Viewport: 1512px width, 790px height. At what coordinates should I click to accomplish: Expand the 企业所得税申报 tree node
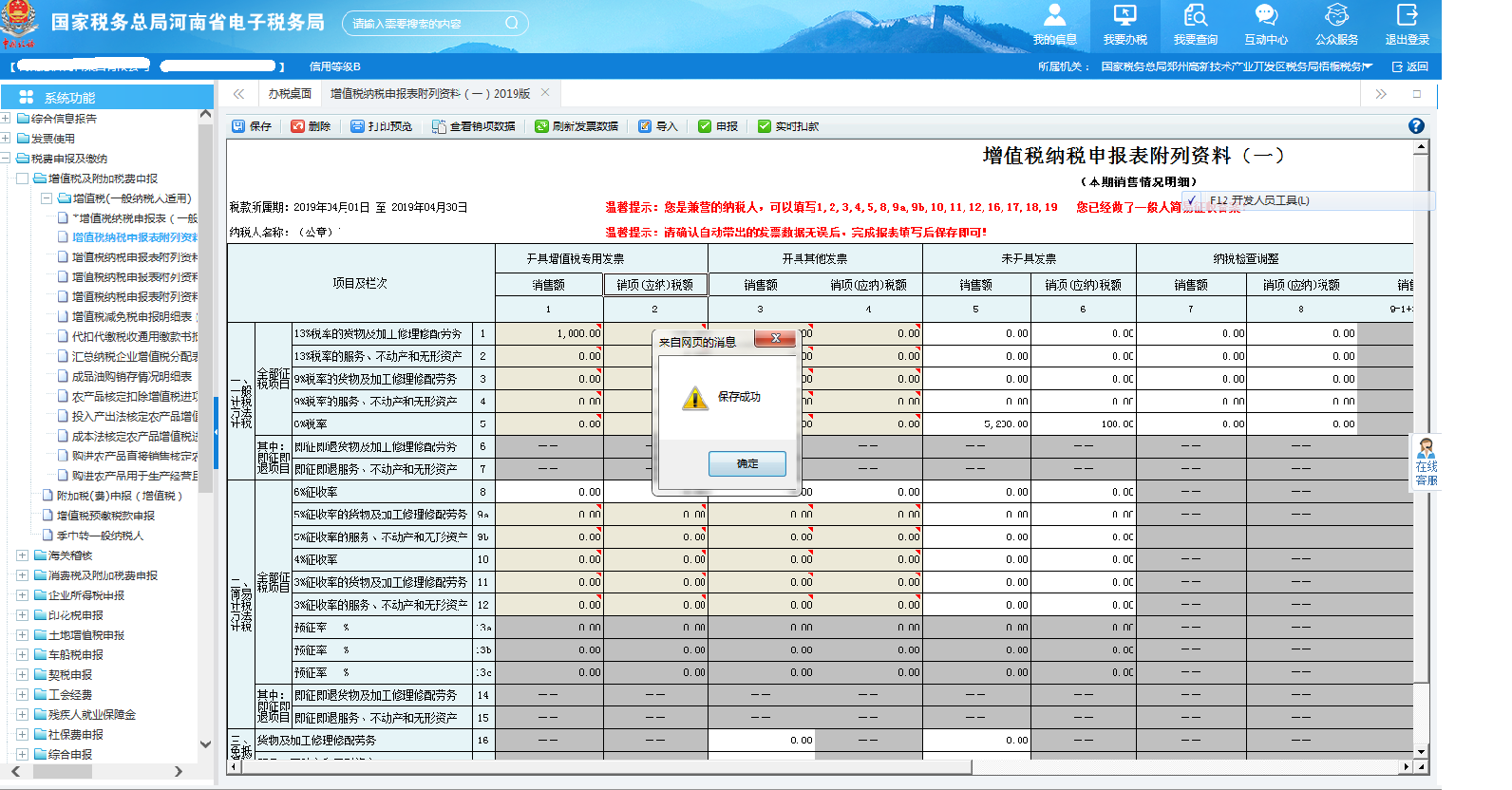click(22, 595)
